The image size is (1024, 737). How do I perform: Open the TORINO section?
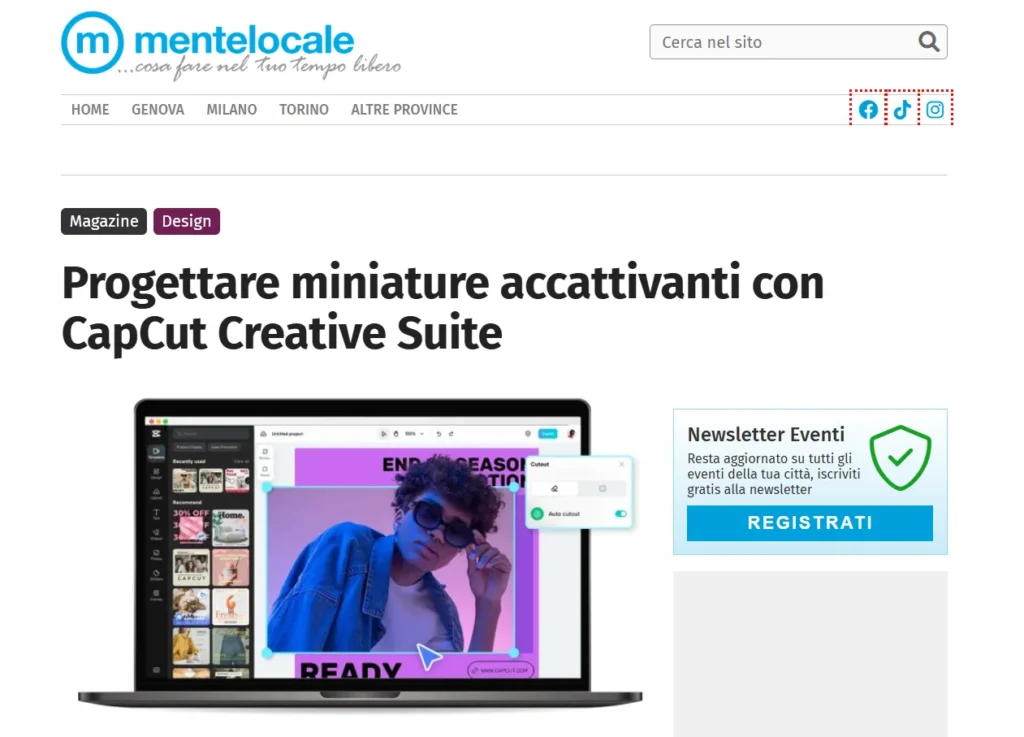(304, 110)
